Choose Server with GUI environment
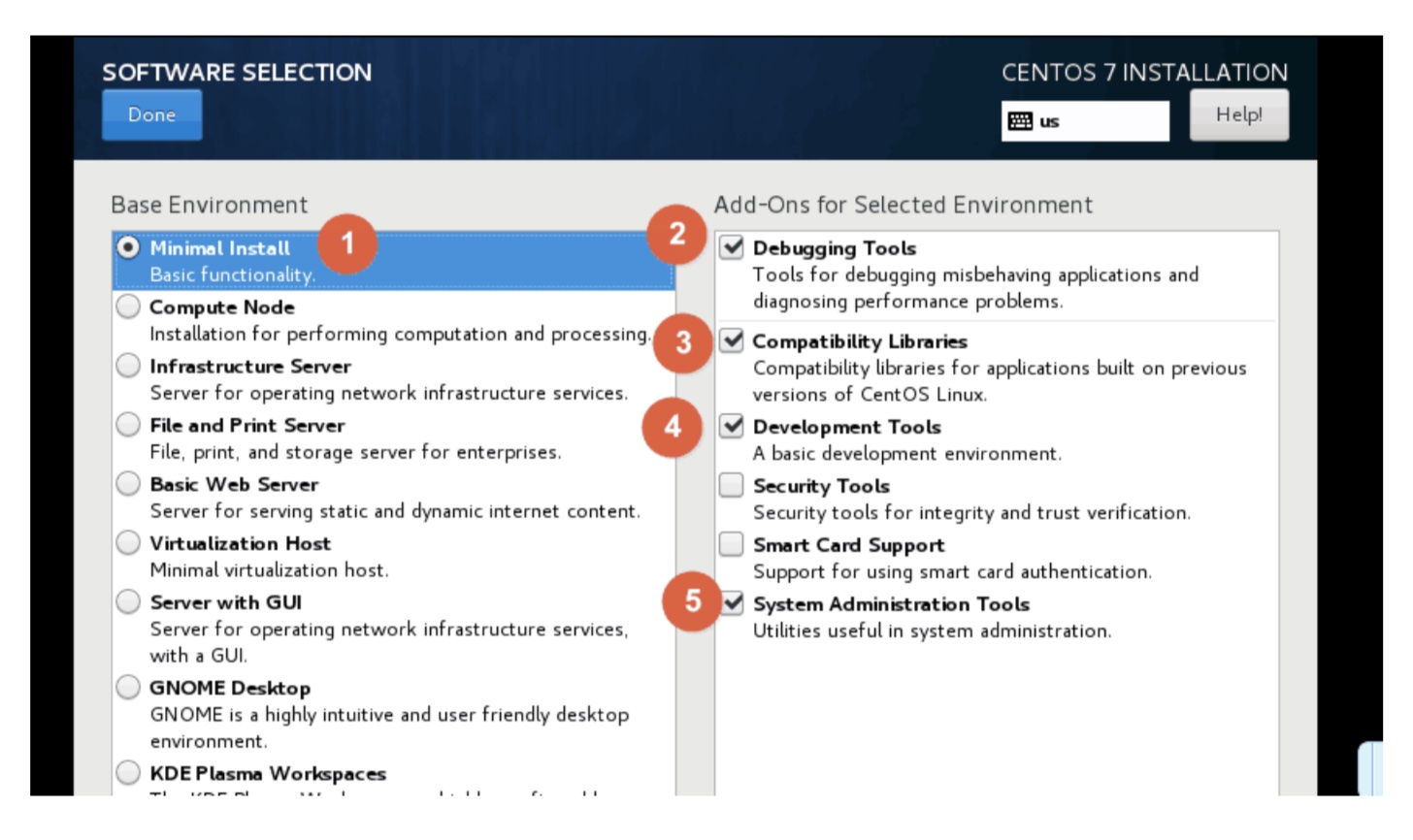This screenshot has width=1413, height=840. [x=128, y=602]
